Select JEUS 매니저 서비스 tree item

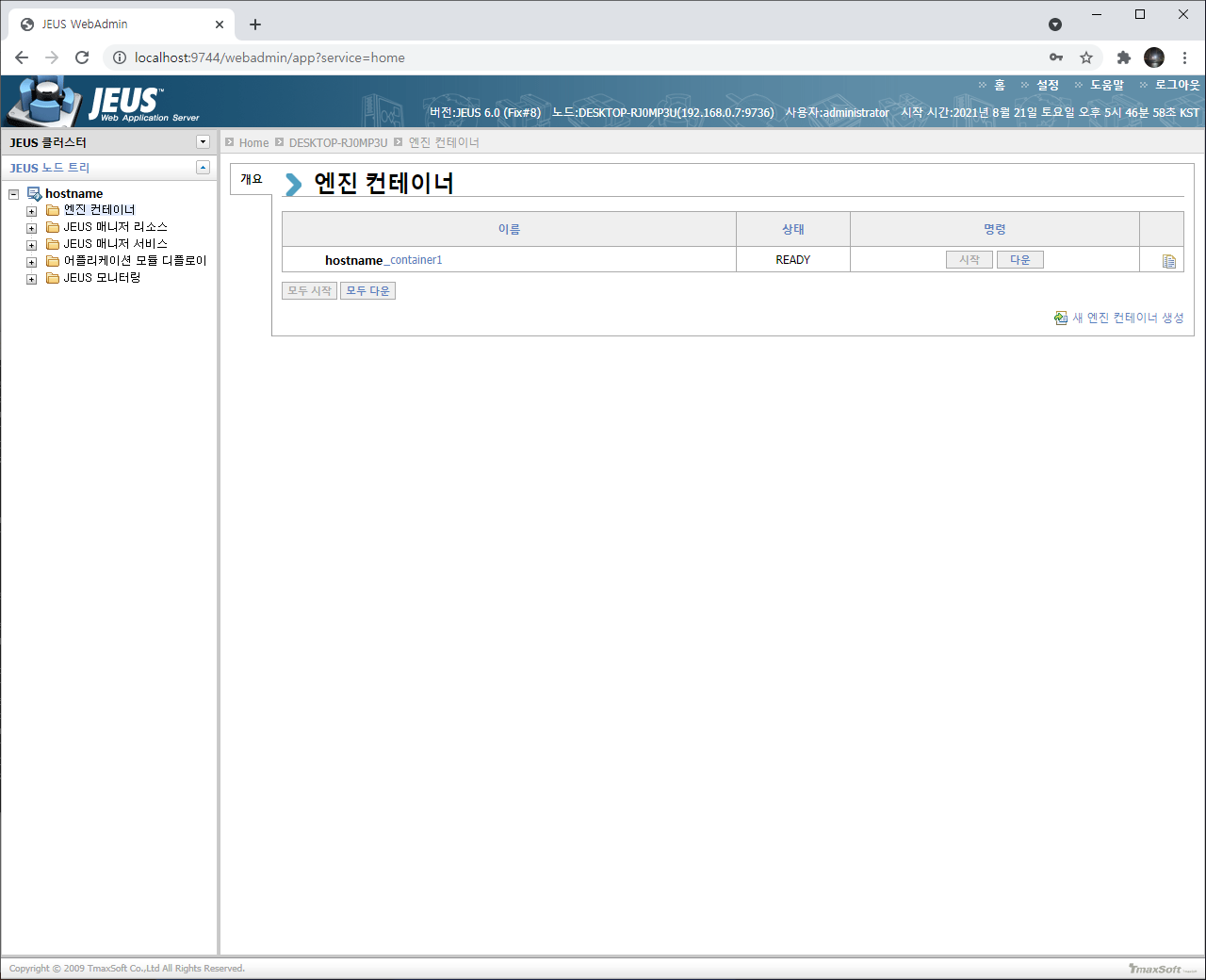pyautogui.click(x=115, y=244)
